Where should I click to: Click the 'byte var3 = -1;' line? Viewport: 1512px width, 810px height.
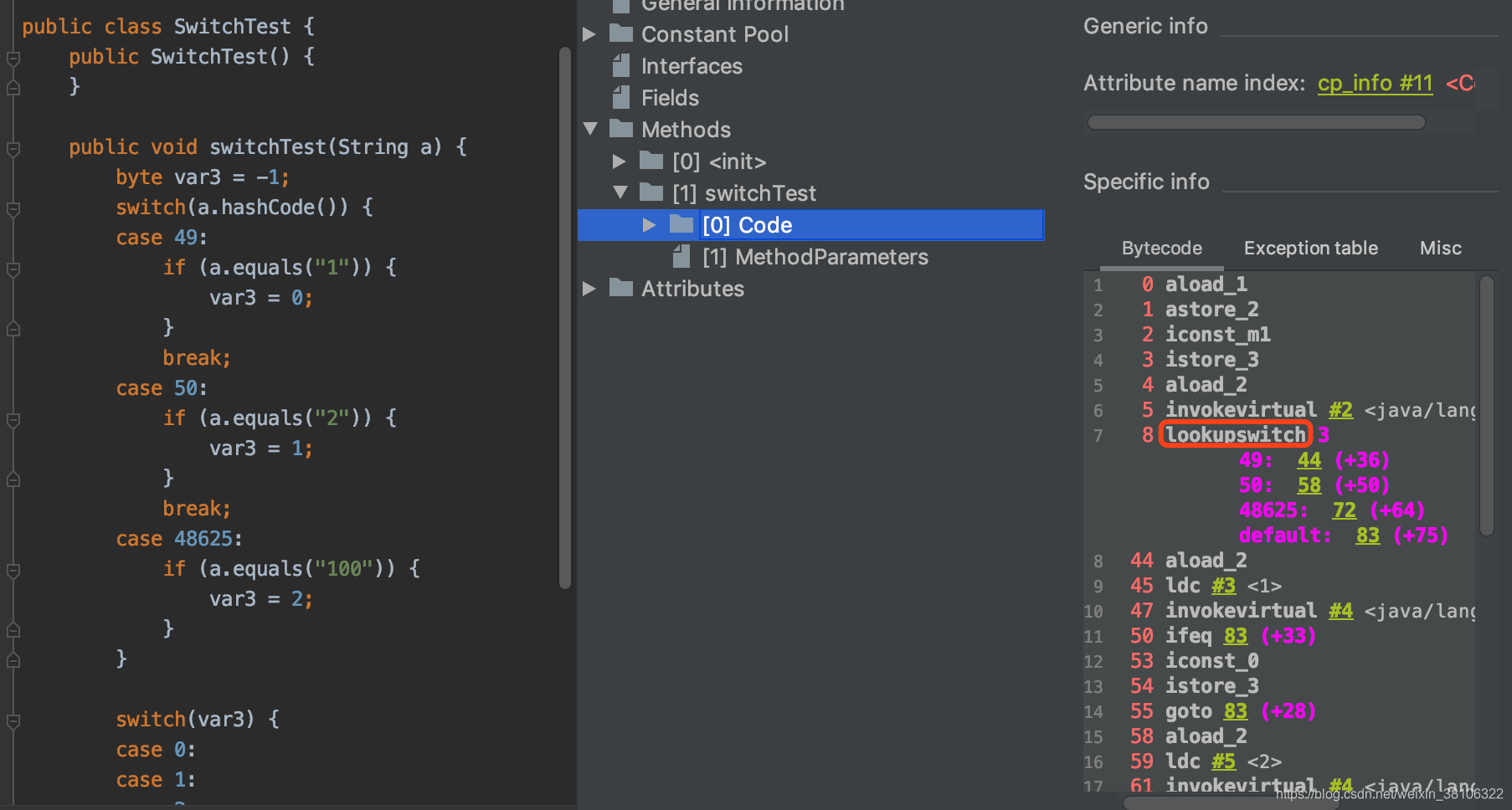(x=203, y=177)
